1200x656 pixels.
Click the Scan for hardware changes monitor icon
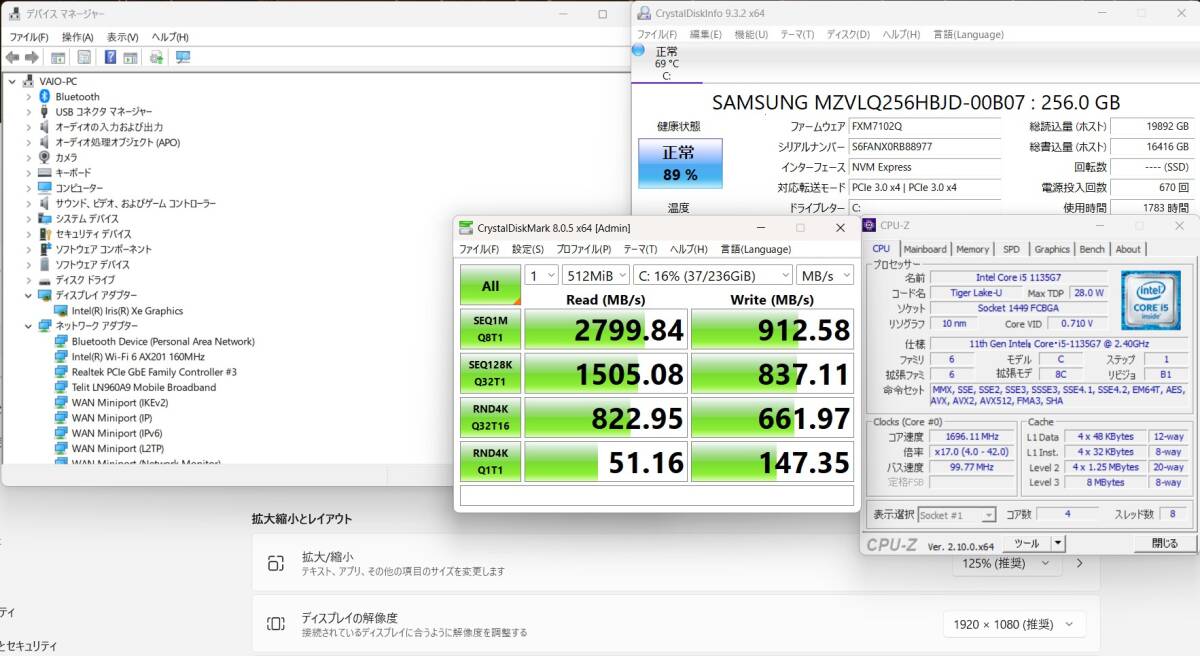tap(182, 57)
